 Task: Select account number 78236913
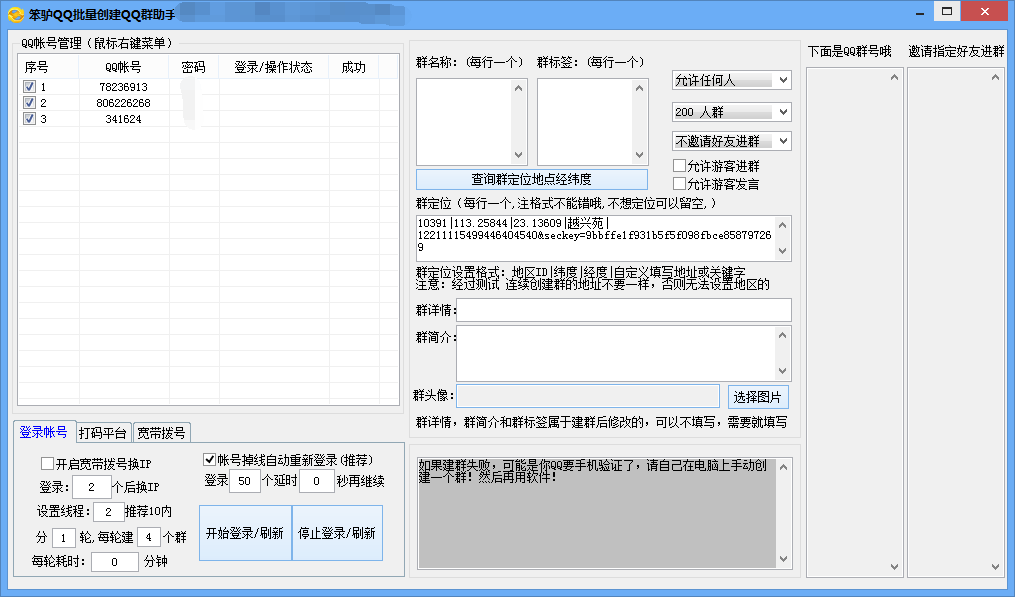tap(124, 87)
